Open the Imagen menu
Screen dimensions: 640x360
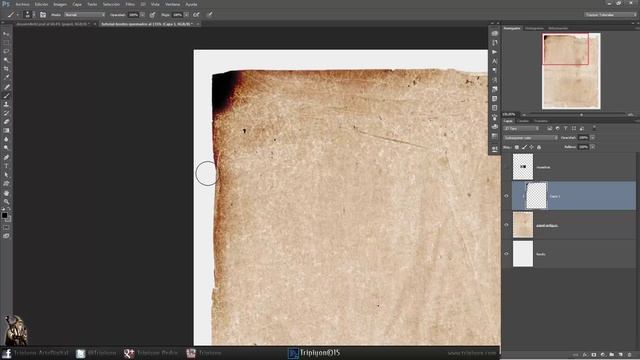[60, 4]
